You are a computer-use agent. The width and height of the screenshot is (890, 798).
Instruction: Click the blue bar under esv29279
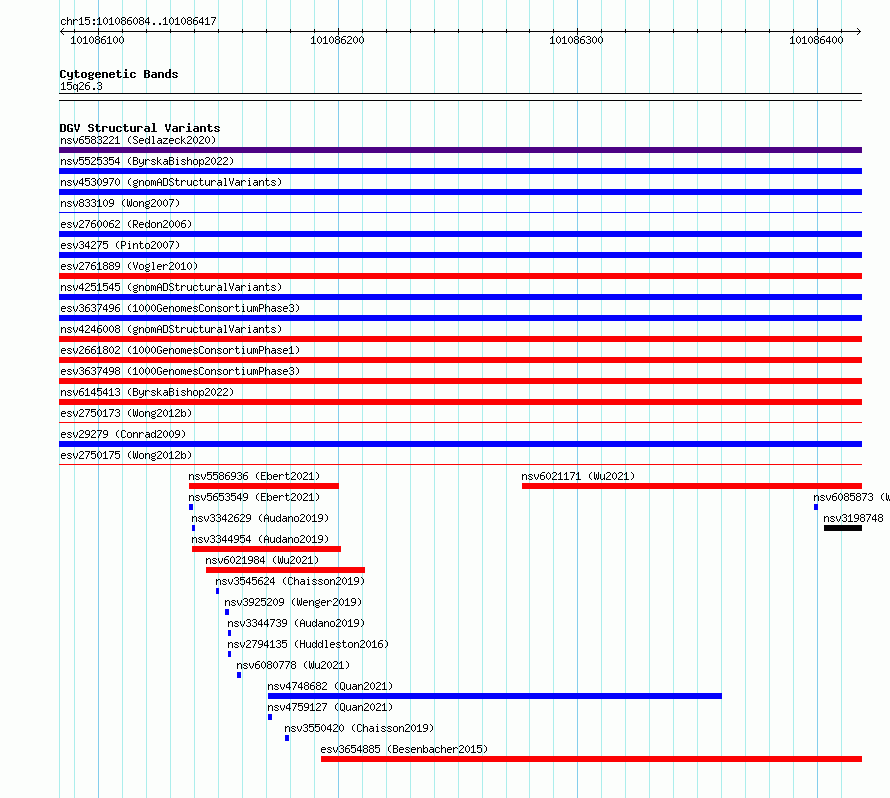pyautogui.click(x=460, y=444)
